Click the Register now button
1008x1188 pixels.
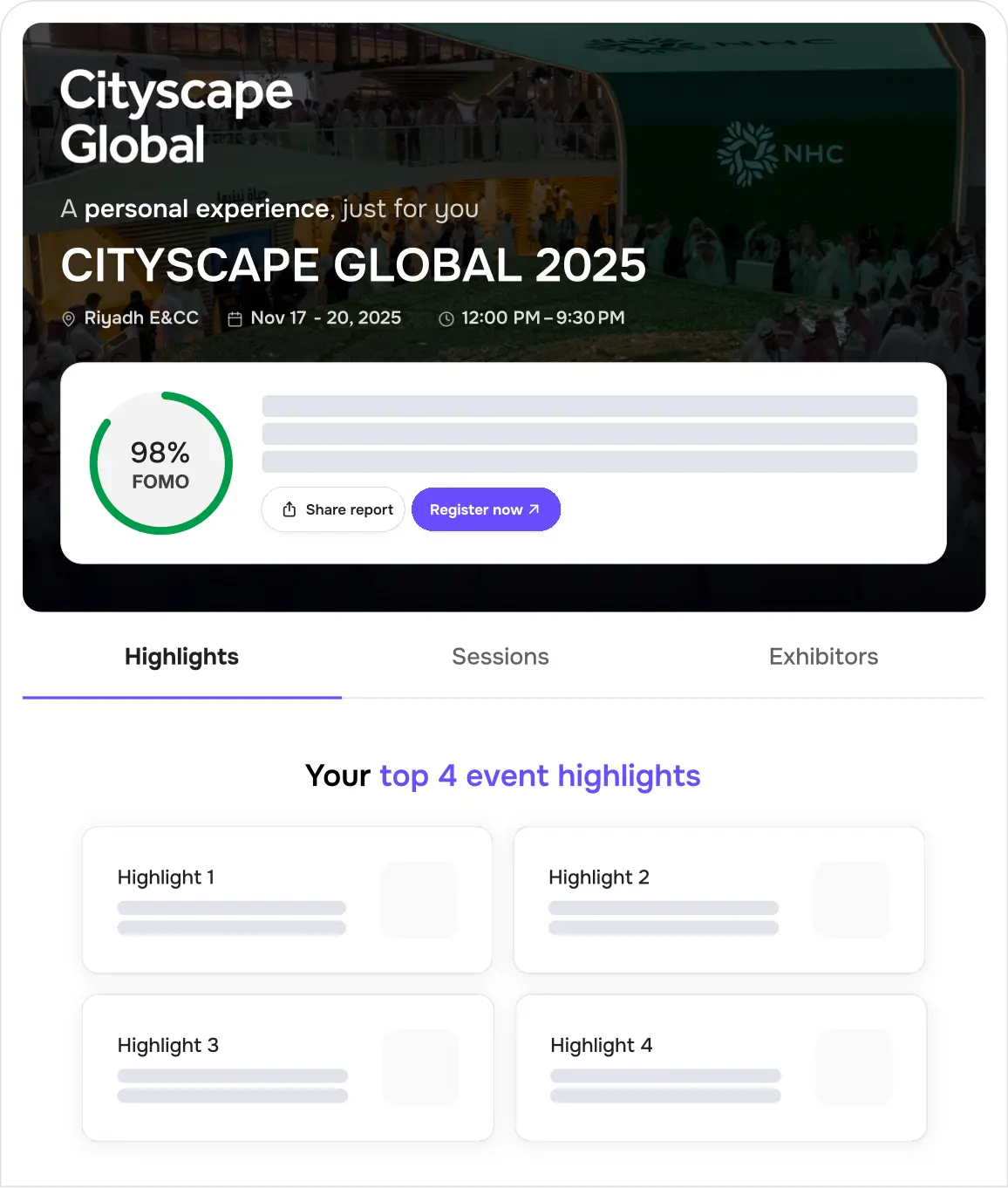pos(486,509)
